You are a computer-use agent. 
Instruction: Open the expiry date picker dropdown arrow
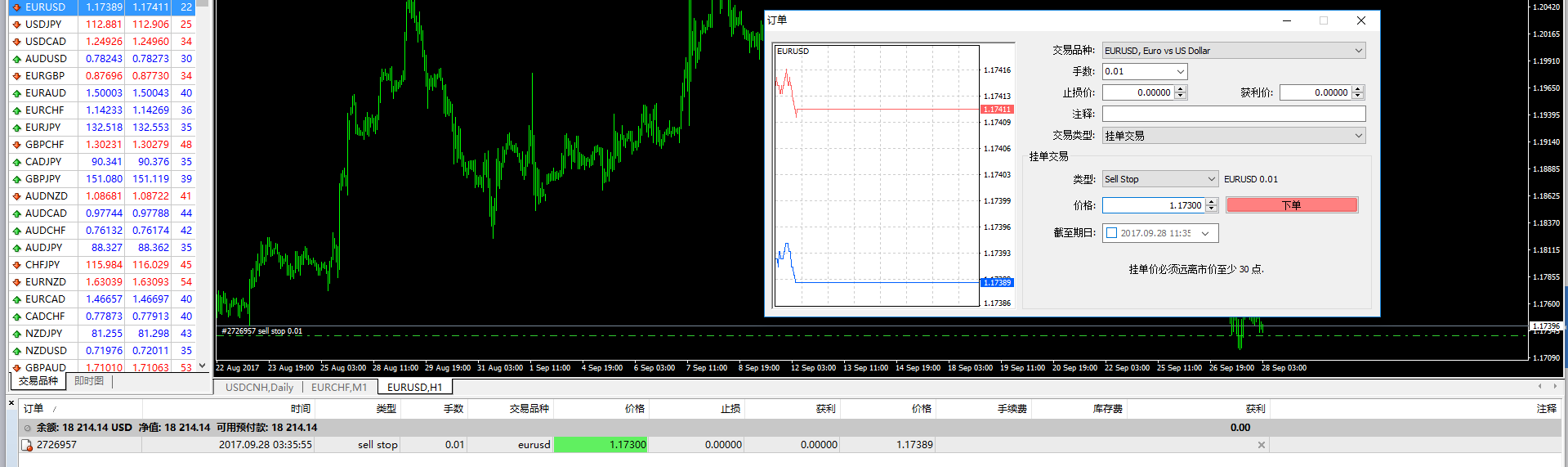(1205, 233)
